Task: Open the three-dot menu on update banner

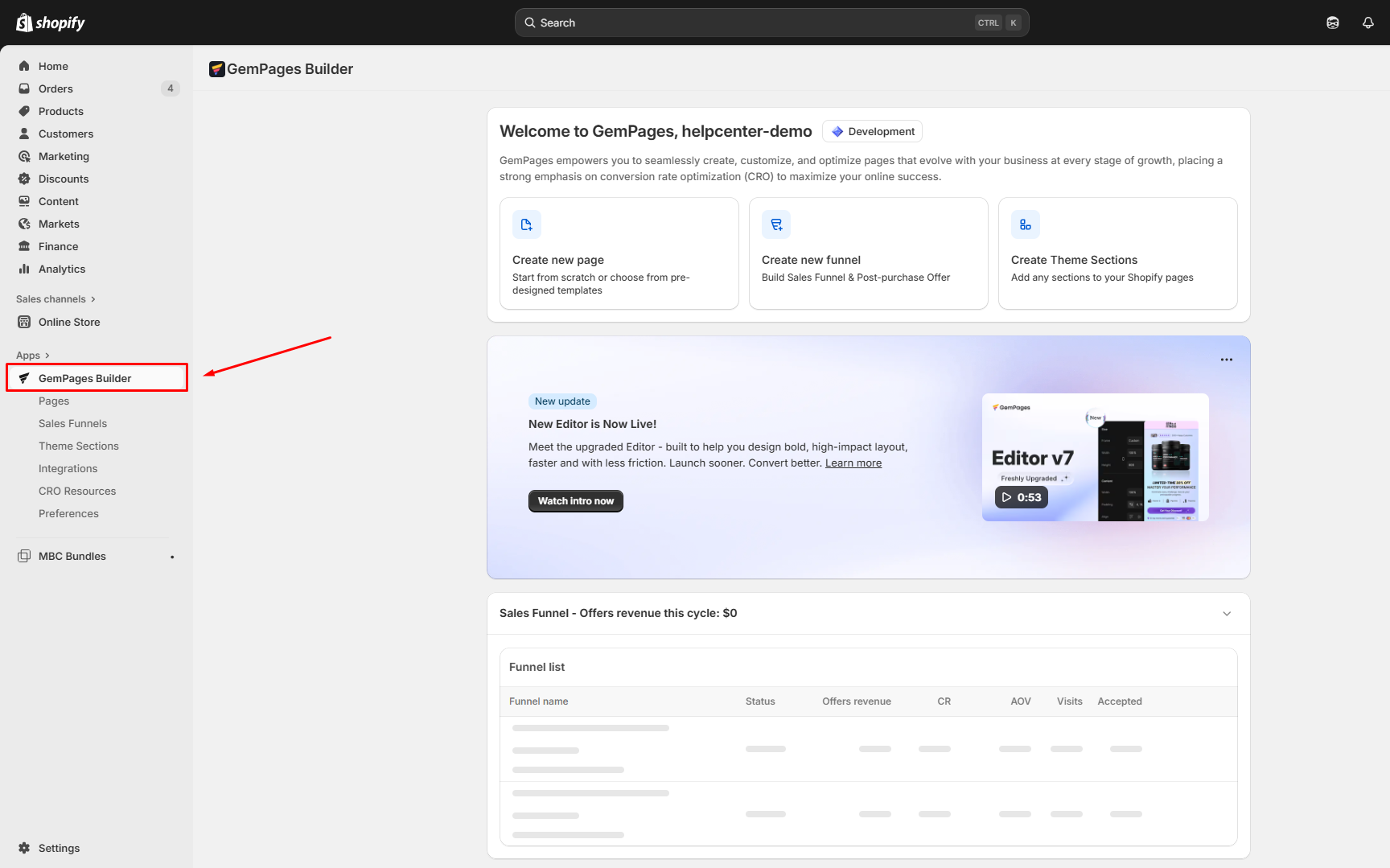Action: pos(1226,360)
